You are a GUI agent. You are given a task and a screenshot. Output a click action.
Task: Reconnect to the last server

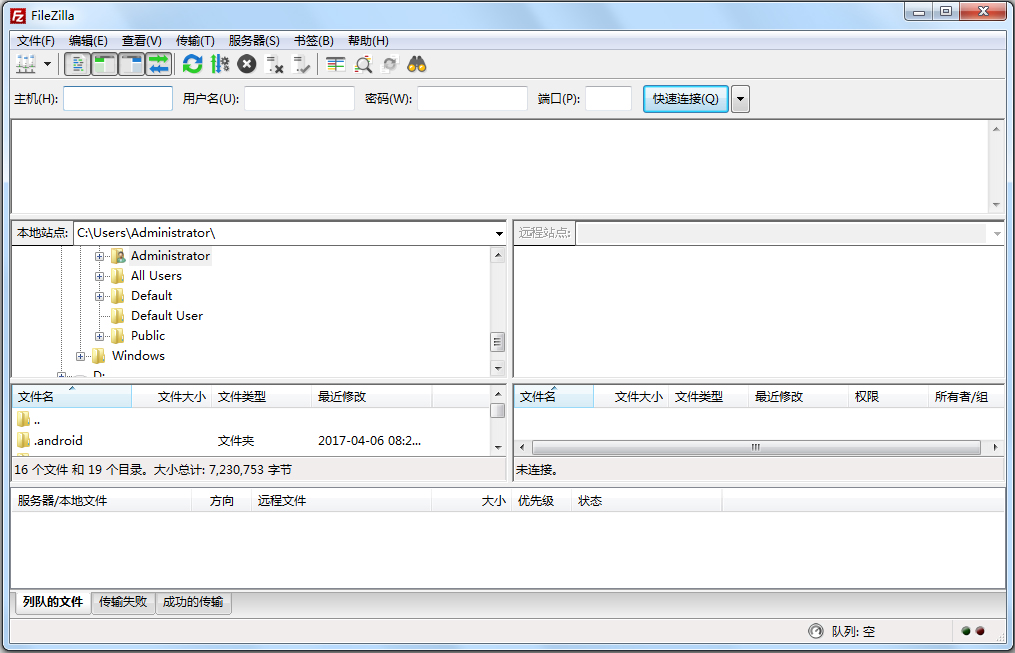tap(302, 64)
